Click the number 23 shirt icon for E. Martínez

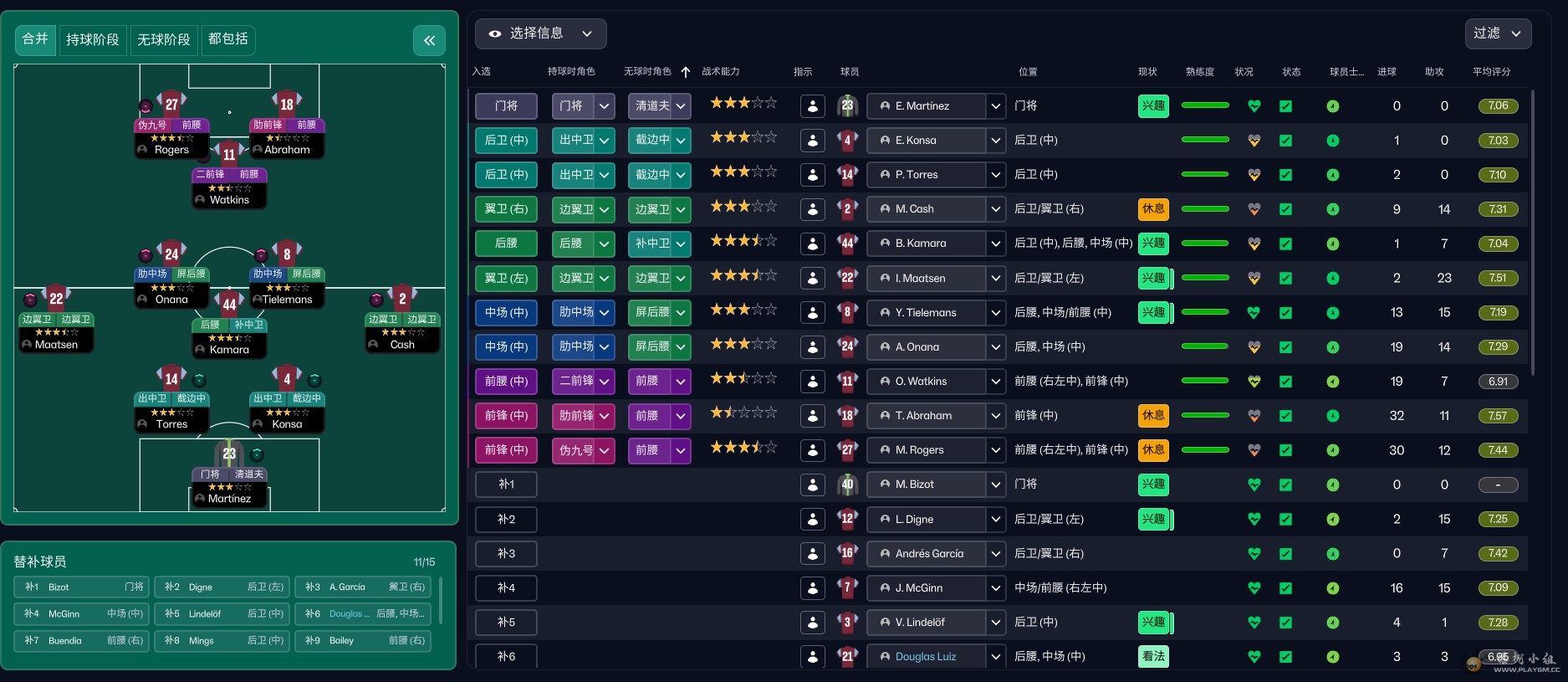coord(847,106)
